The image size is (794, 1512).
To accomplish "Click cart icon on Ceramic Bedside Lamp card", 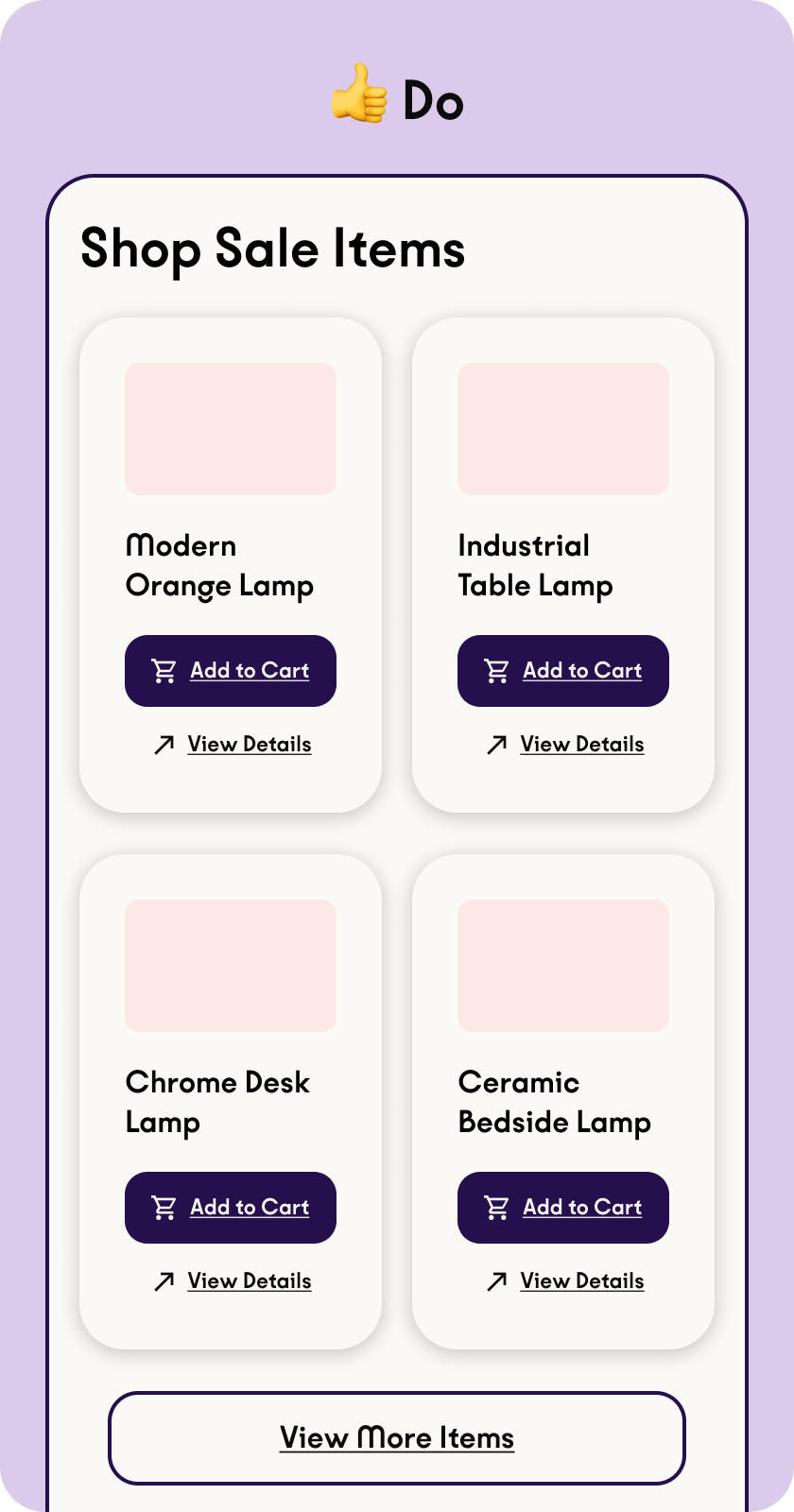I will click(x=497, y=1208).
